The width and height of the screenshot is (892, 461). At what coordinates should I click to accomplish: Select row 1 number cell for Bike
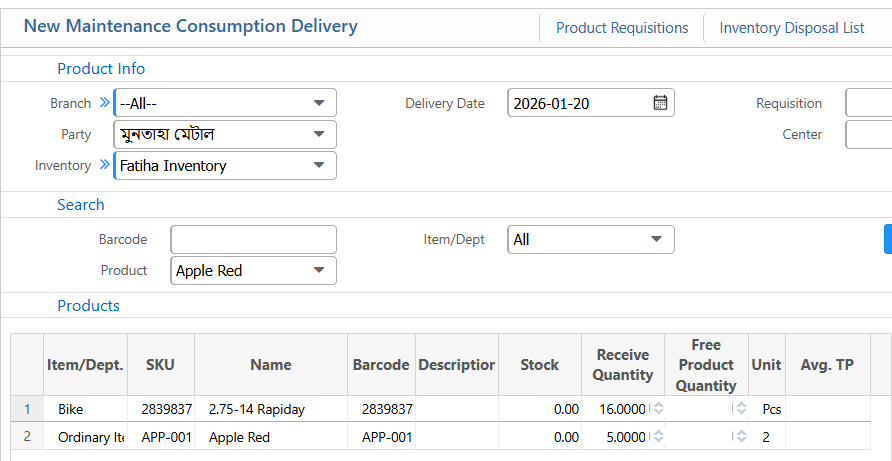[x=27, y=409]
